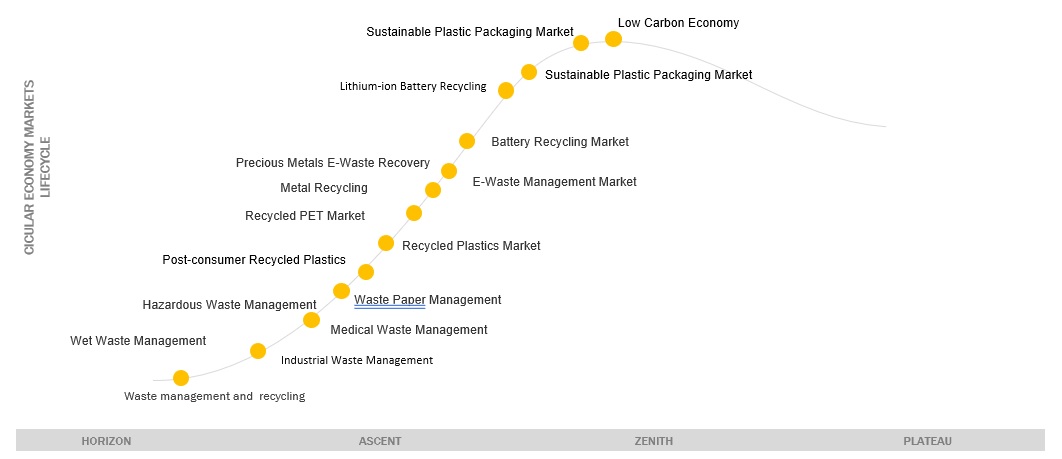Switch to the HORIZON phase
This screenshot has width=1062, height=459.
click(106, 441)
